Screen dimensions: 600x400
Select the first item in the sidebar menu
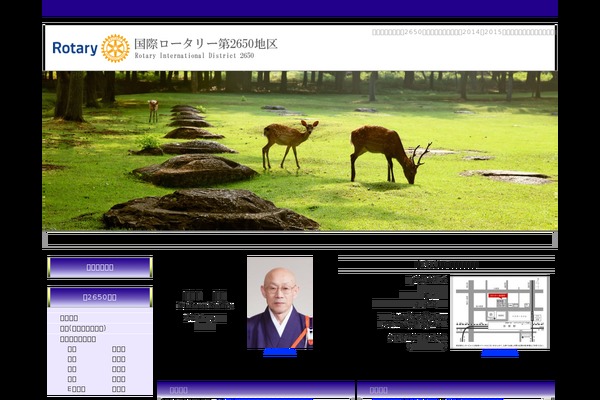68,318
